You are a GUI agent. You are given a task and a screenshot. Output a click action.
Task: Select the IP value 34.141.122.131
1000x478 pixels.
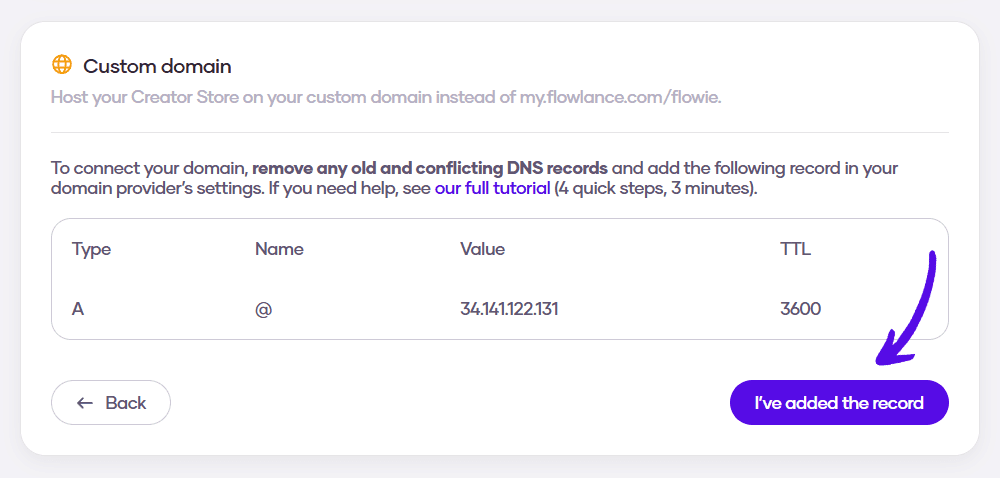click(509, 309)
